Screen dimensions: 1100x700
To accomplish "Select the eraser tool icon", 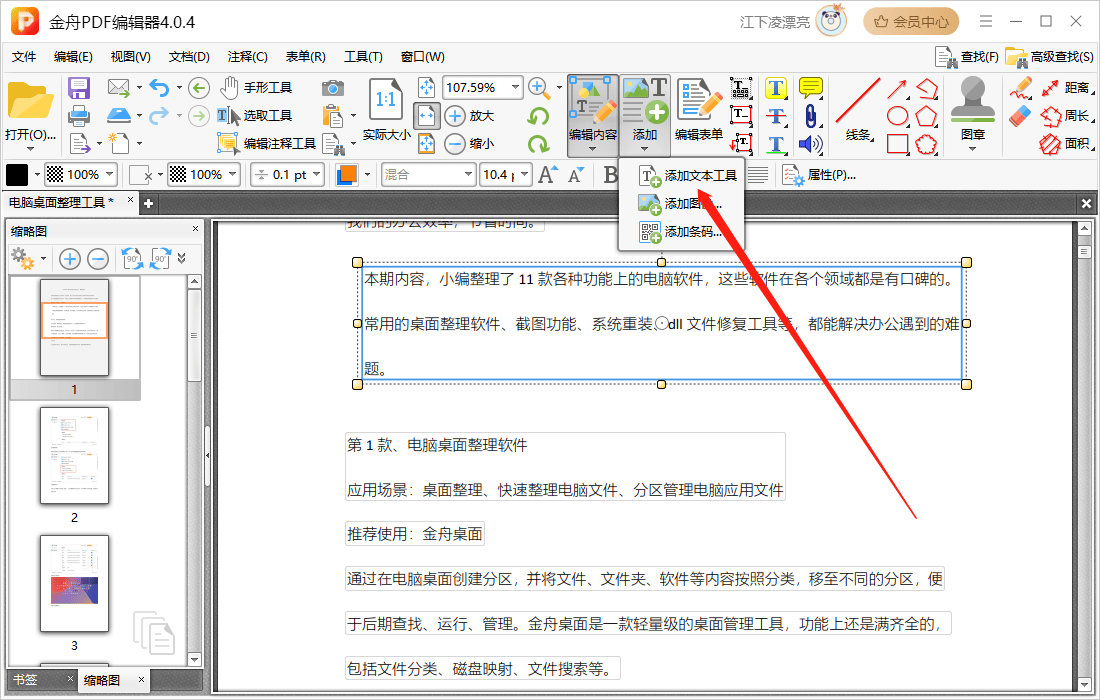I will [1020, 116].
